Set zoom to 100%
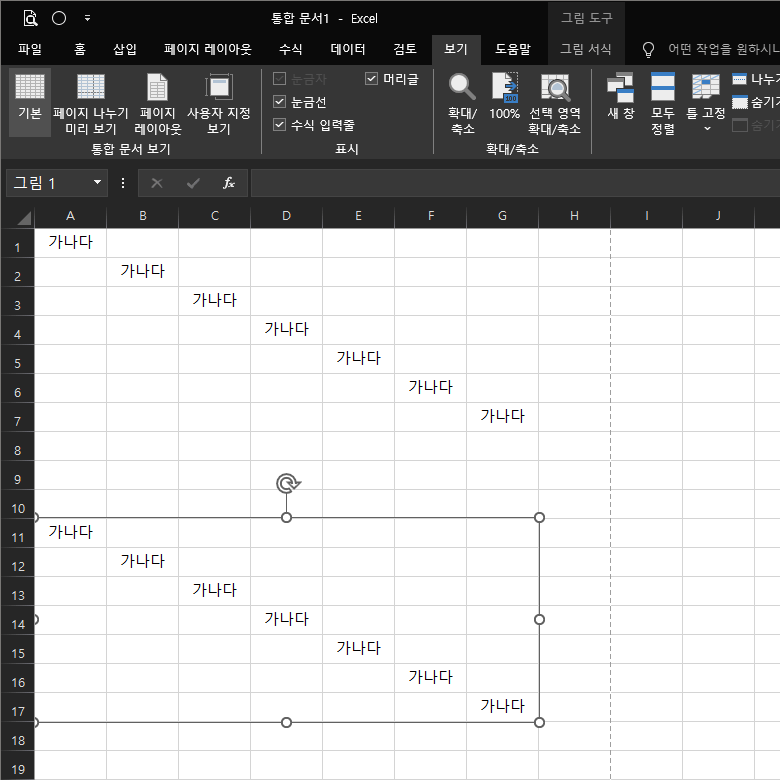The height and width of the screenshot is (780, 780). coord(504,98)
